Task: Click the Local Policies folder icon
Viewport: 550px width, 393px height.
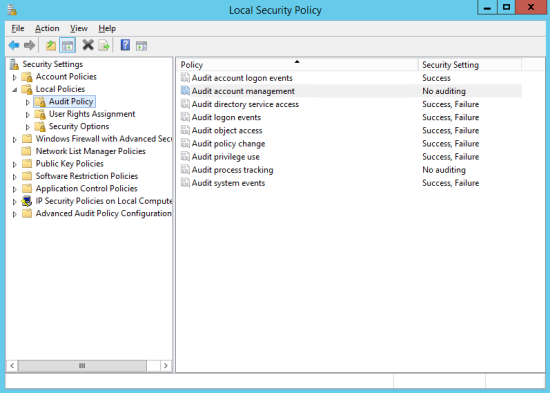Action: [27, 89]
